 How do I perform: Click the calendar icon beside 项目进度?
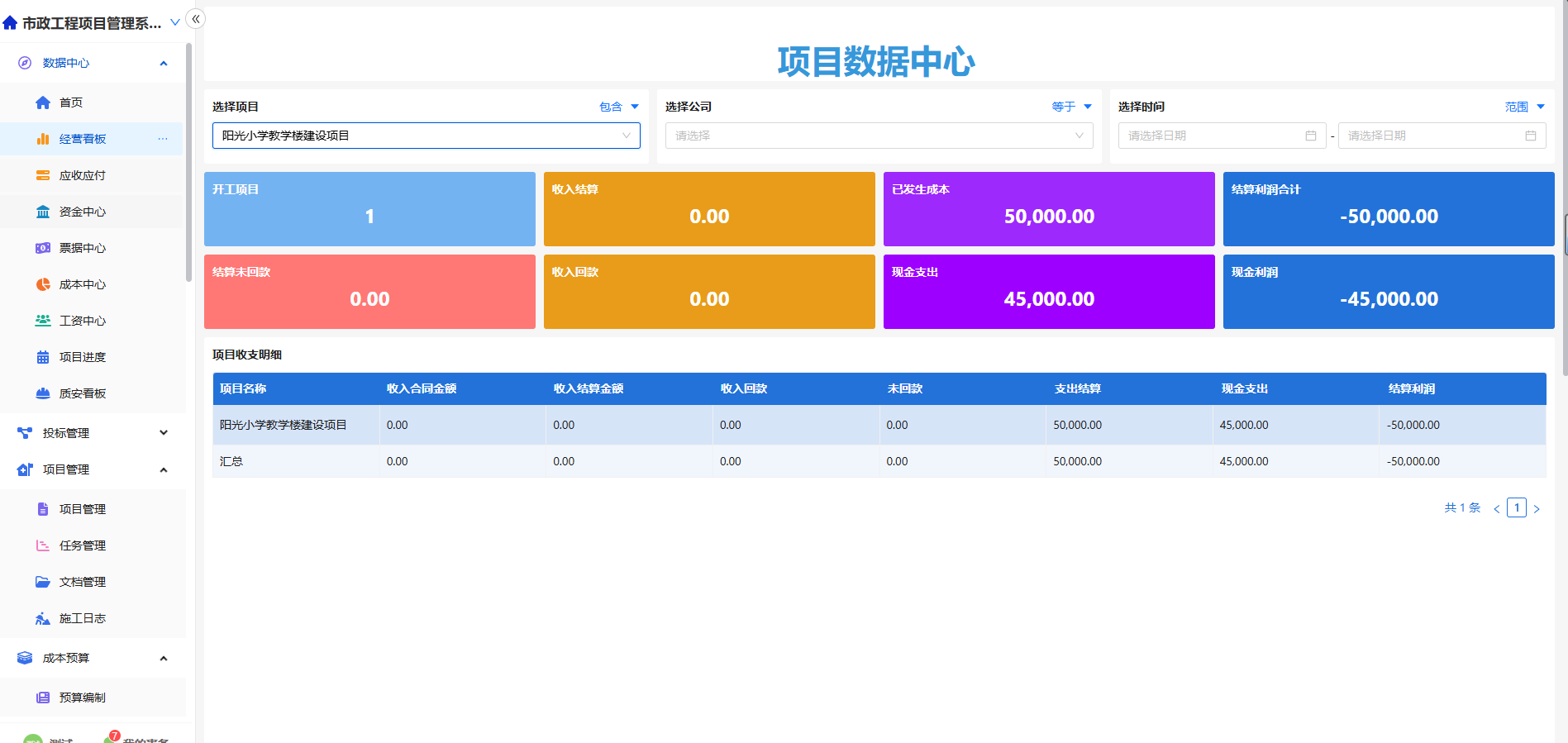43,357
